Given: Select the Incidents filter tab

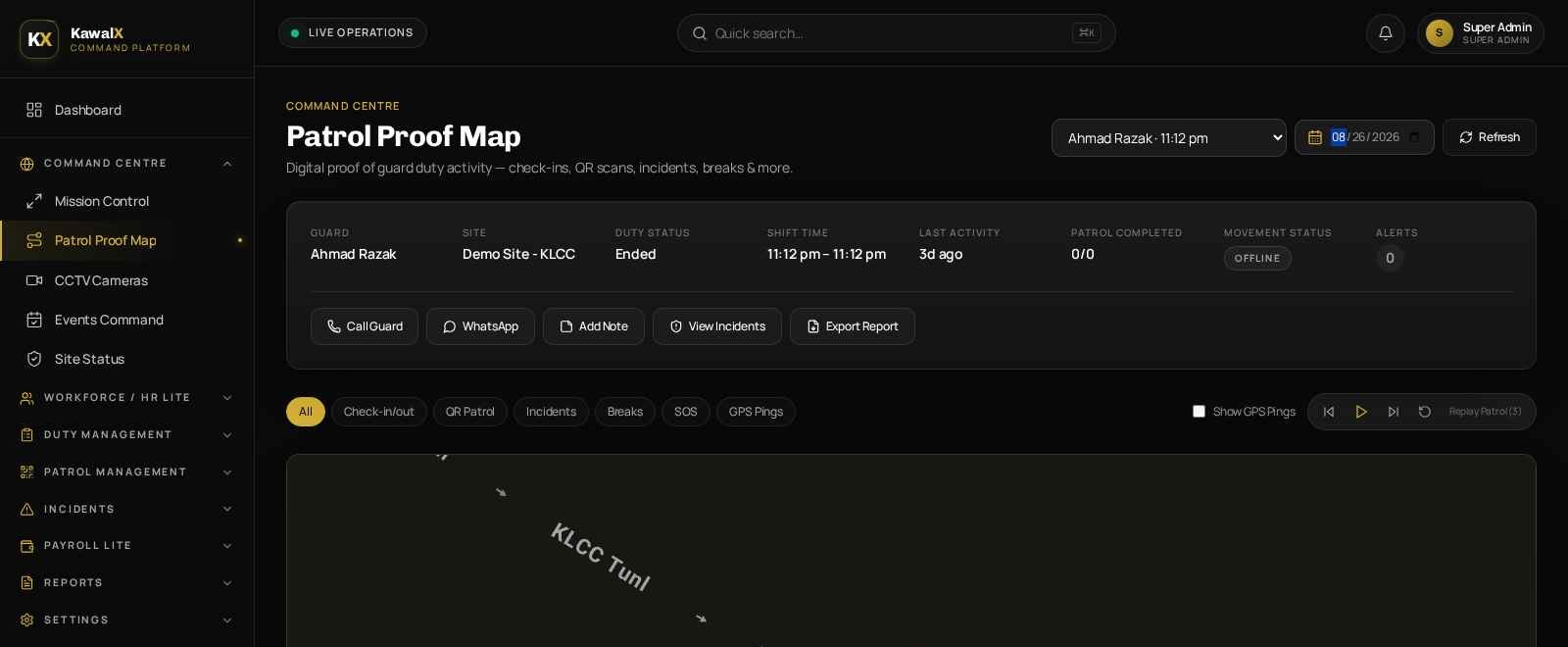Looking at the screenshot, I should click(x=551, y=412).
